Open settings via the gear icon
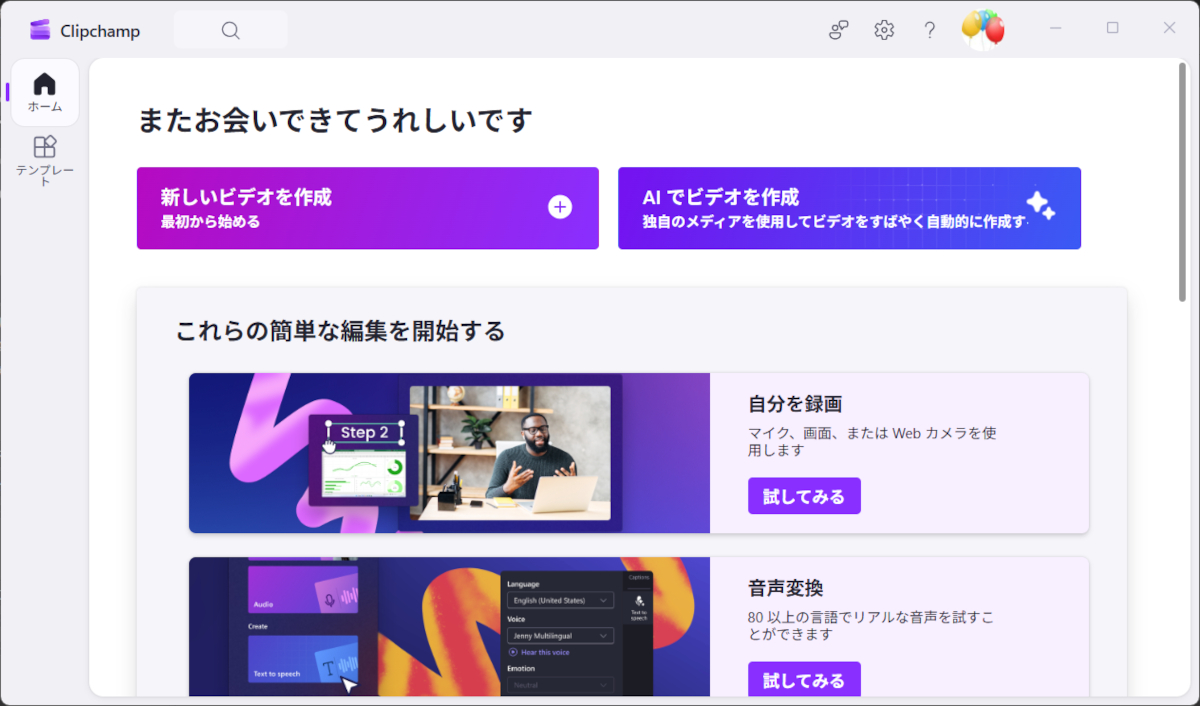The height and width of the screenshot is (706, 1200). pos(884,30)
